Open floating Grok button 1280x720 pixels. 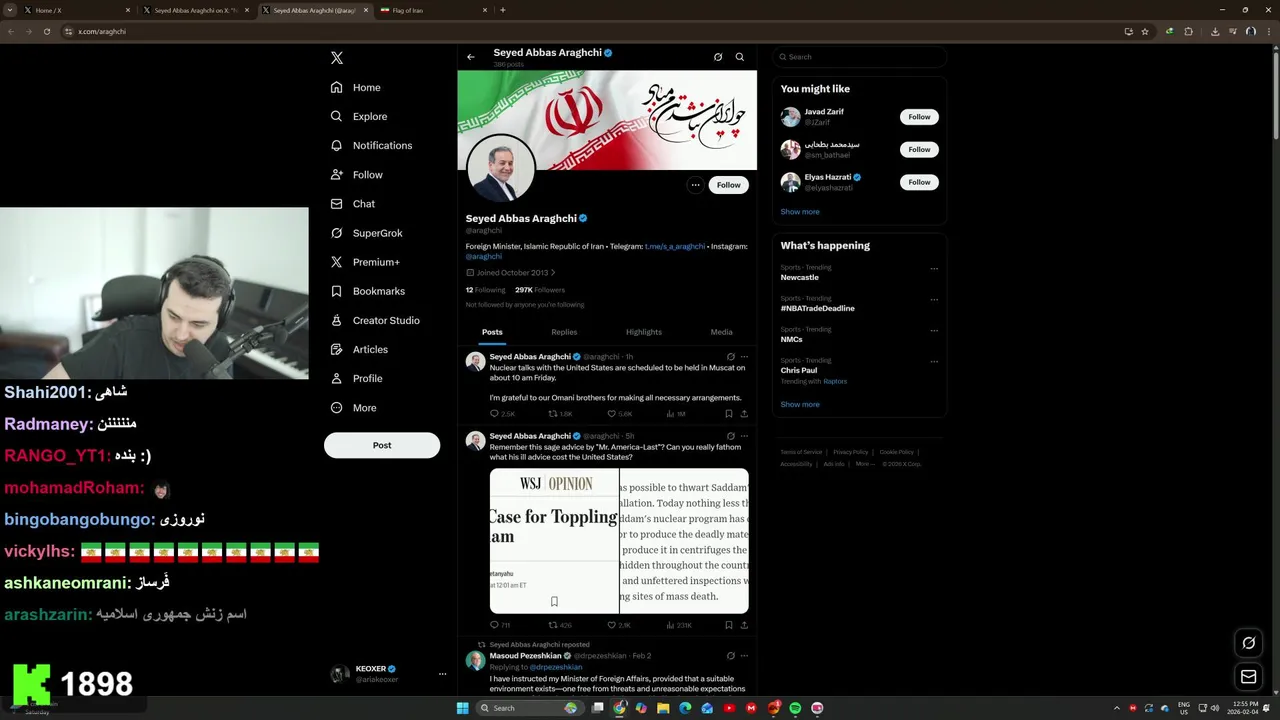1248,643
